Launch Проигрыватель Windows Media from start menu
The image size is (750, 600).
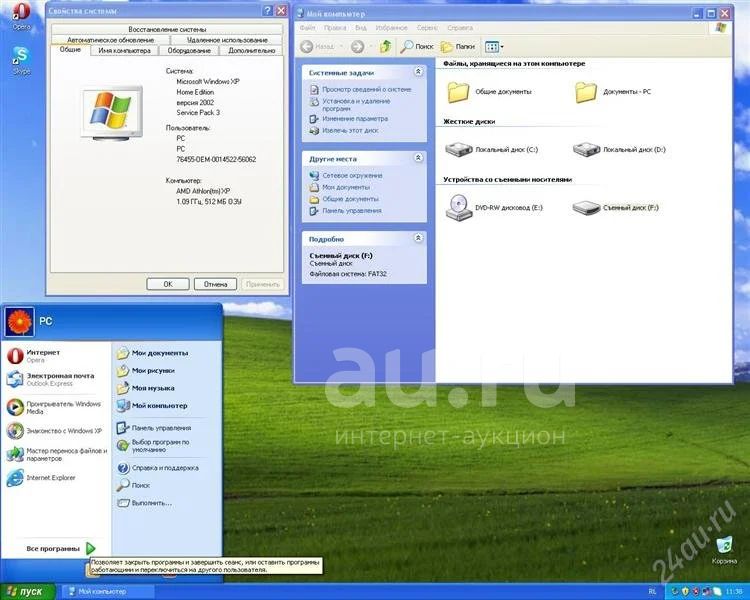pos(56,407)
